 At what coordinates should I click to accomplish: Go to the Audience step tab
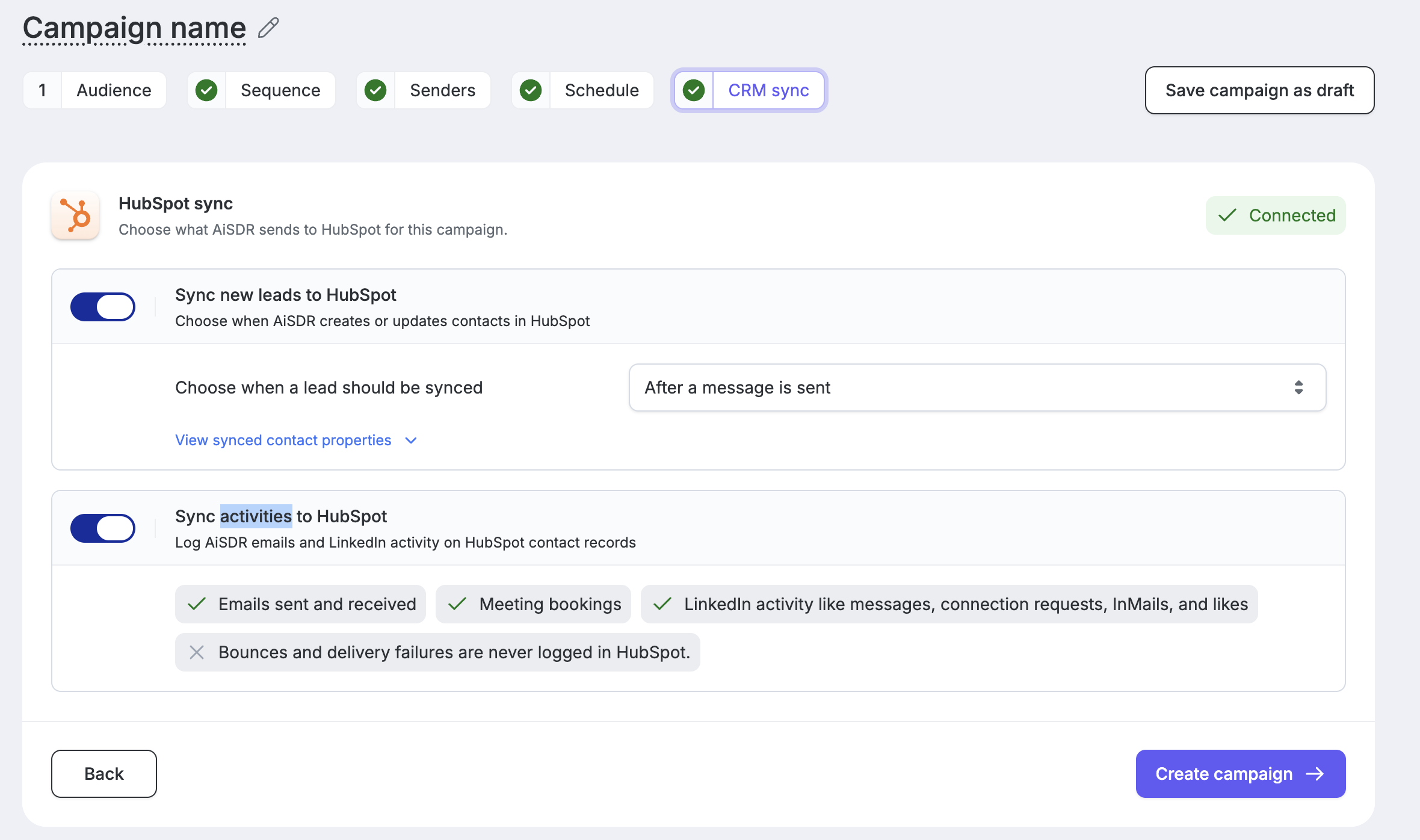click(94, 90)
